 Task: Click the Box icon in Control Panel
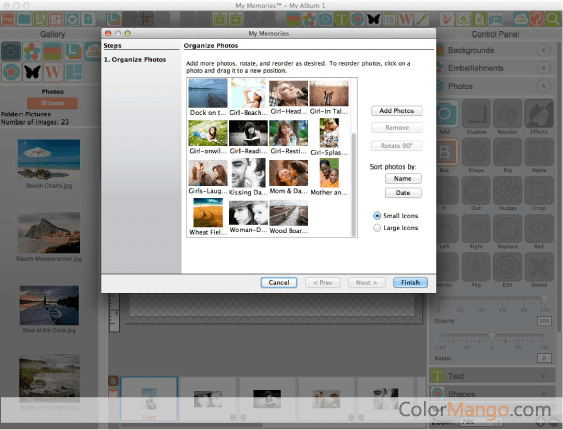pyautogui.click(x=446, y=152)
